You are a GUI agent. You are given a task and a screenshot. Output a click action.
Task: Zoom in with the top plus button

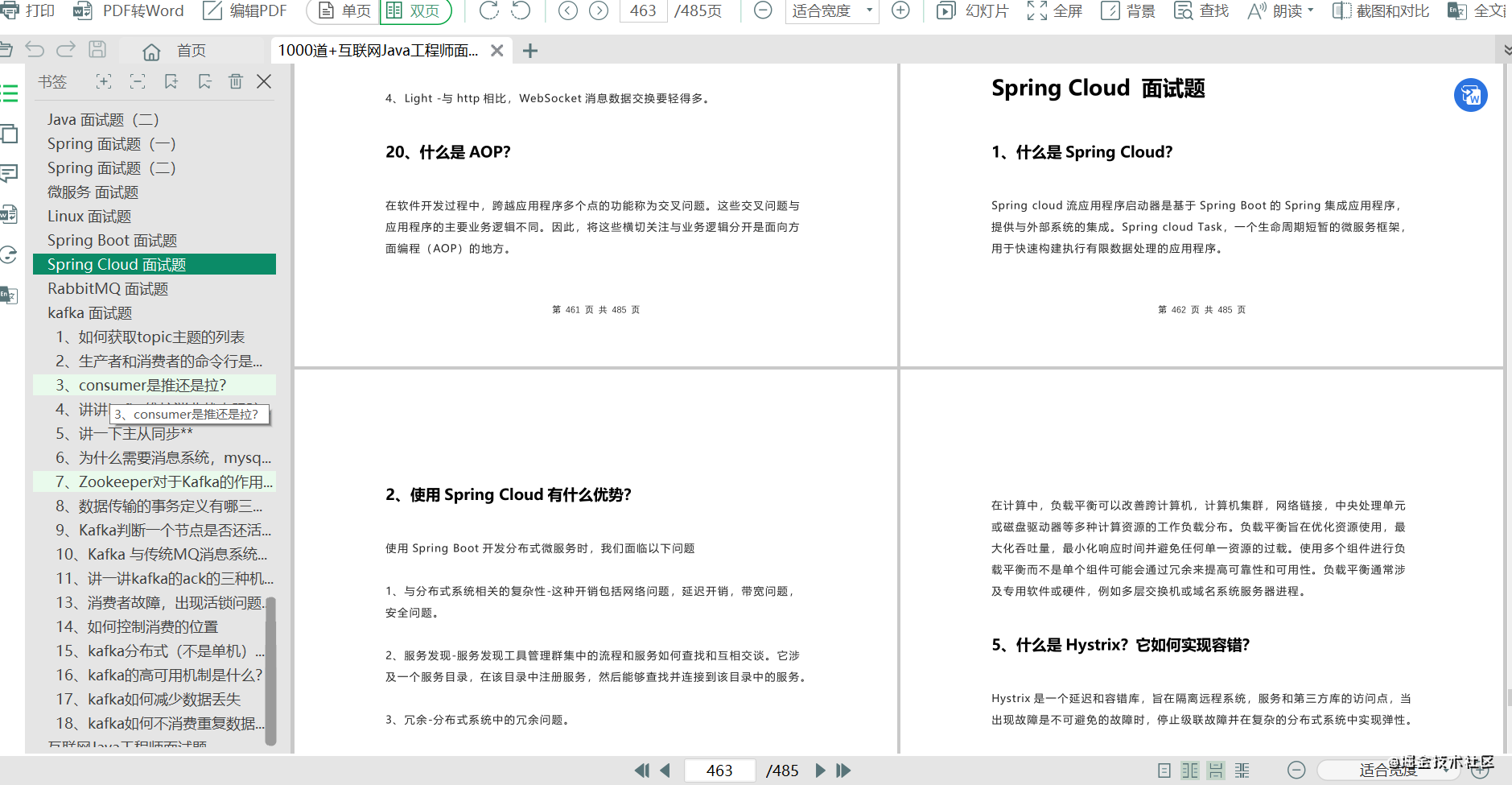click(900, 10)
